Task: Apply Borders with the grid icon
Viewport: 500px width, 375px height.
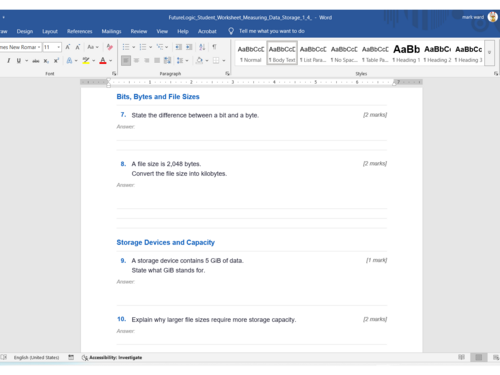Action: (x=216, y=60)
